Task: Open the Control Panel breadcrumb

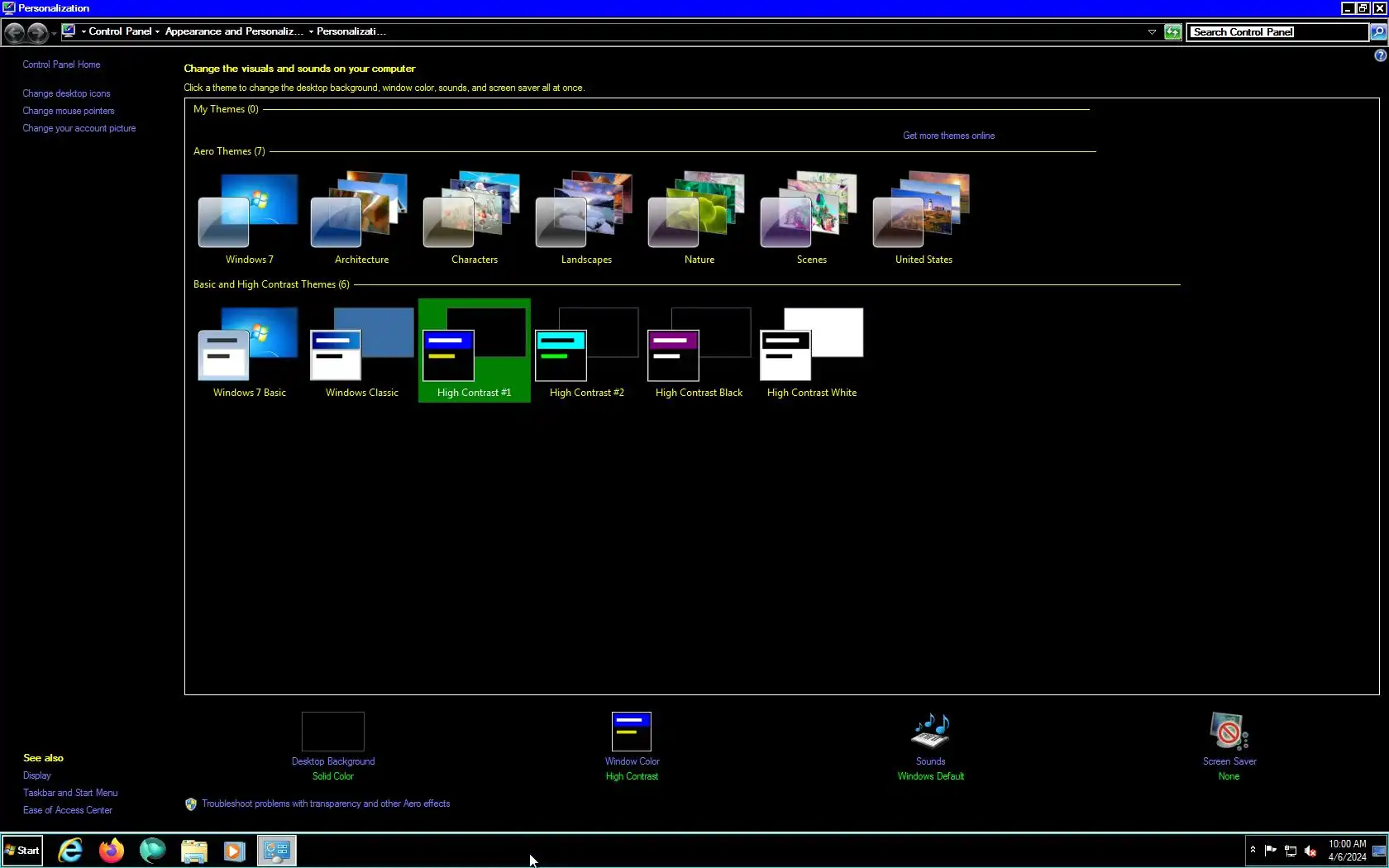Action: coord(120,31)
